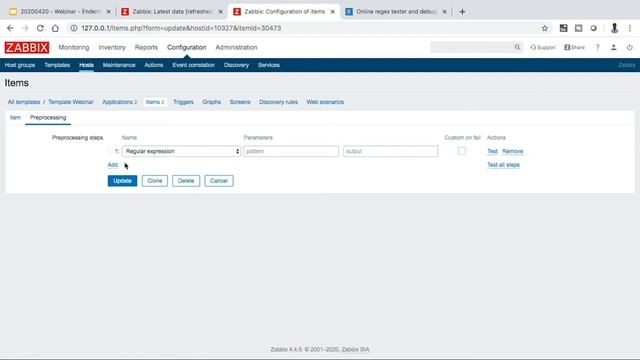
Task: Click Test for step 1
Action: click(492, 151)
